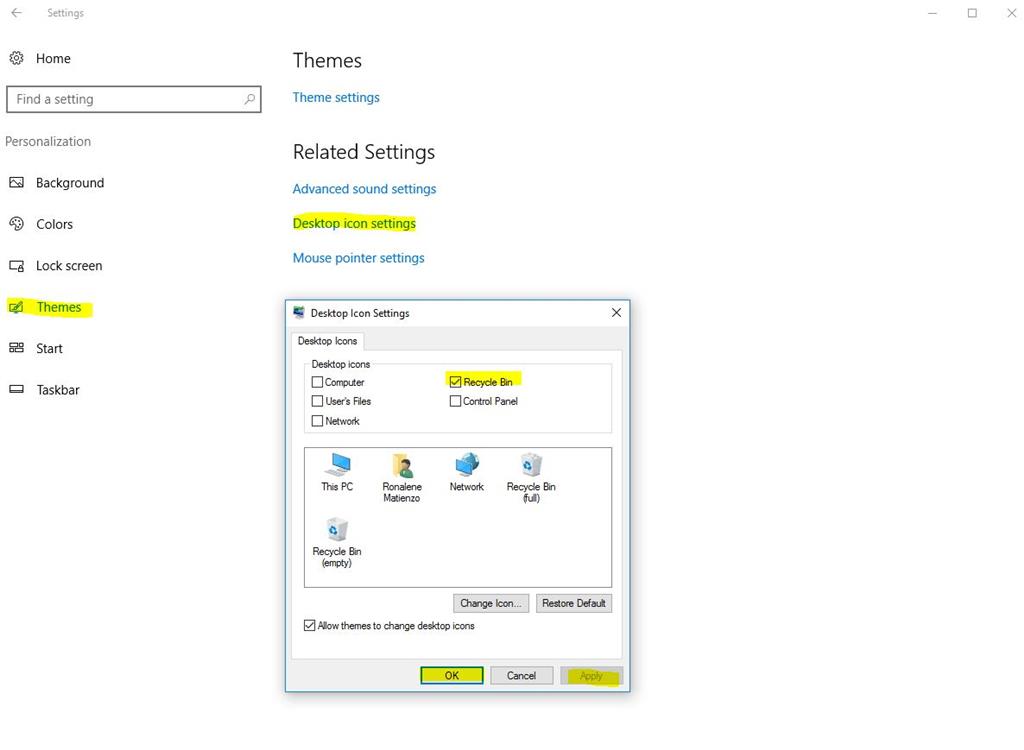1024x750 pixels.
Task: Uncheck Allow themes to change desktop icons
Action: (310, 626)
